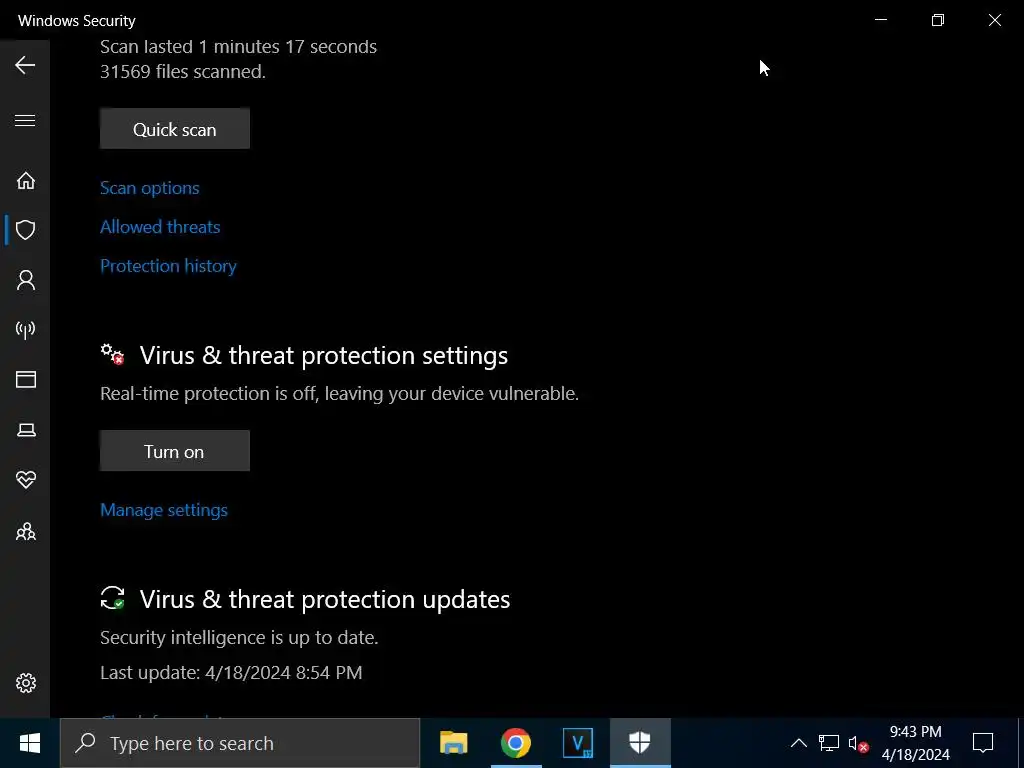Image resolution: width=1024 pixels, height=768 pixels.
Task: Open File Explorer from the taskbar
Action: pos(453,743)
